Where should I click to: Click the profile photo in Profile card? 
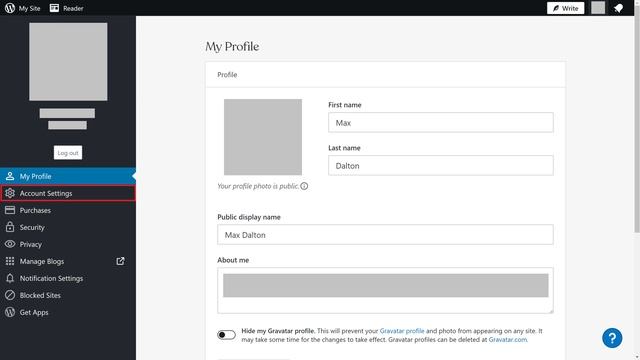point(263,137)
